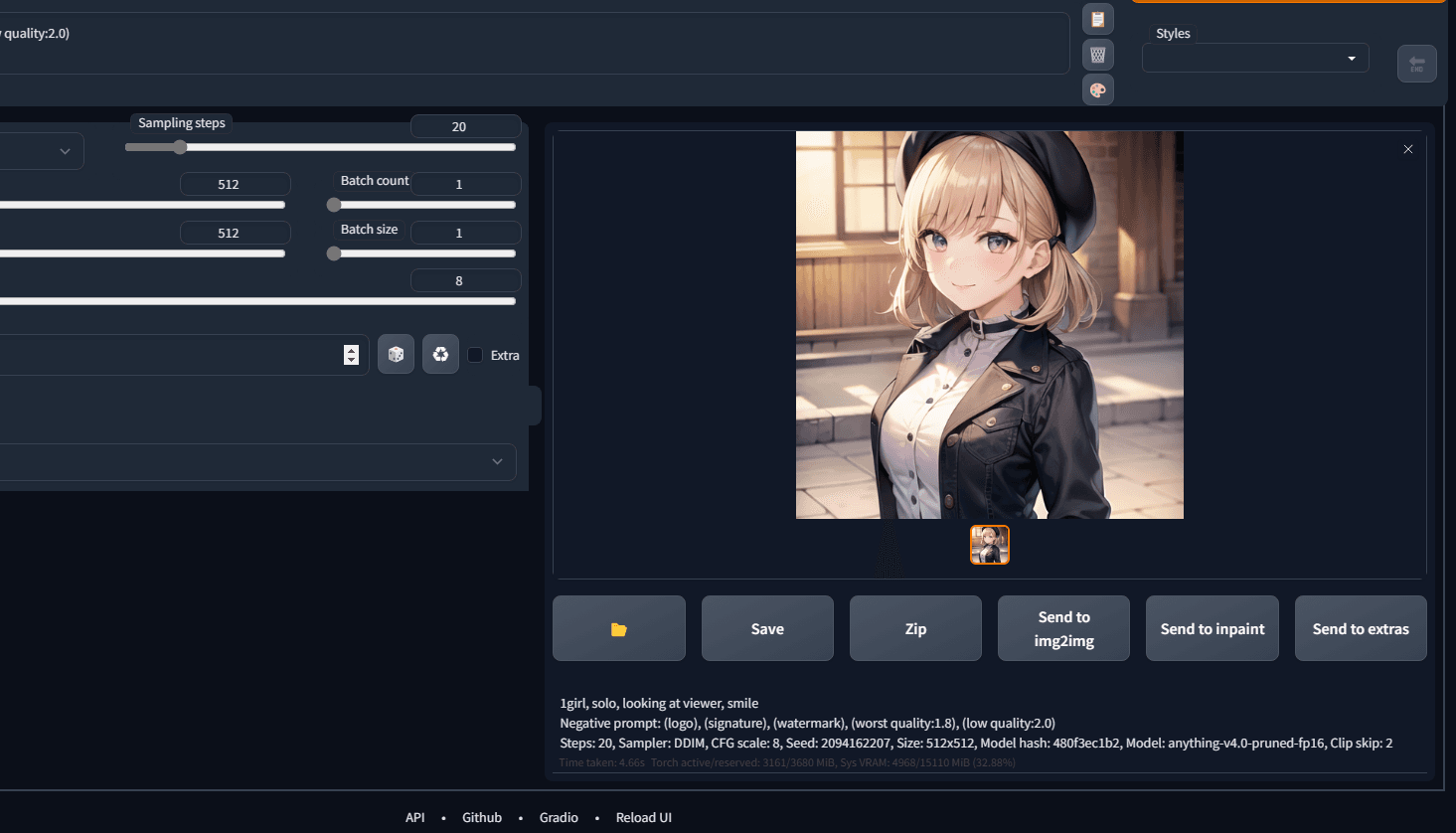
Task: Click the clipboard paste-prompt icon
Action: (1097, 19)
